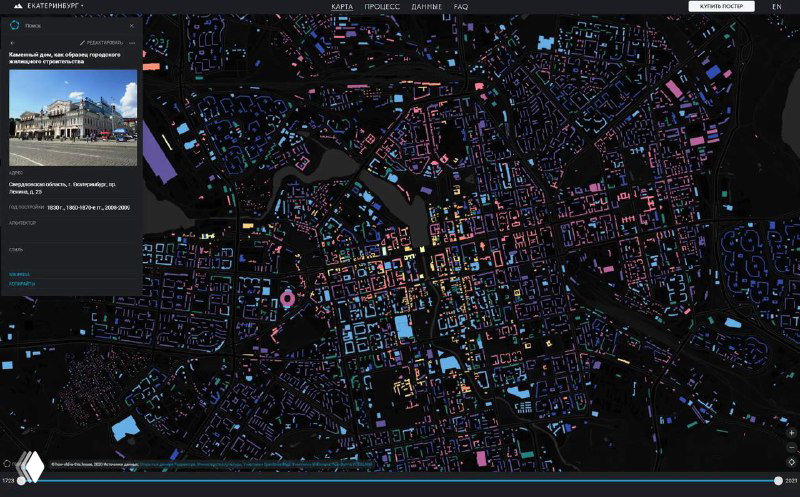Locate my position on the map
Screen dimensions: 800x497
791,462
